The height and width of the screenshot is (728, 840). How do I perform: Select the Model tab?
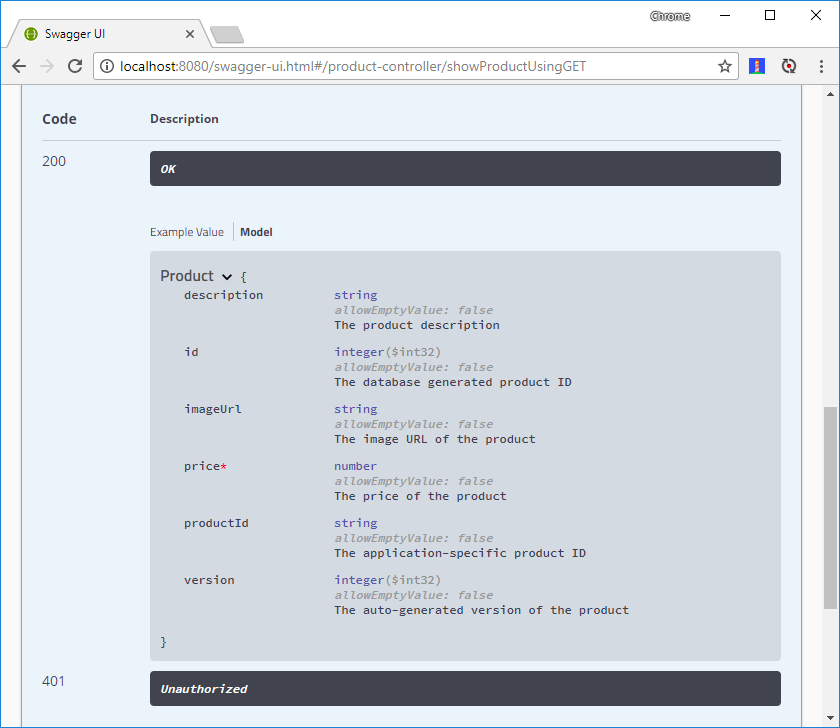[256, 232]
